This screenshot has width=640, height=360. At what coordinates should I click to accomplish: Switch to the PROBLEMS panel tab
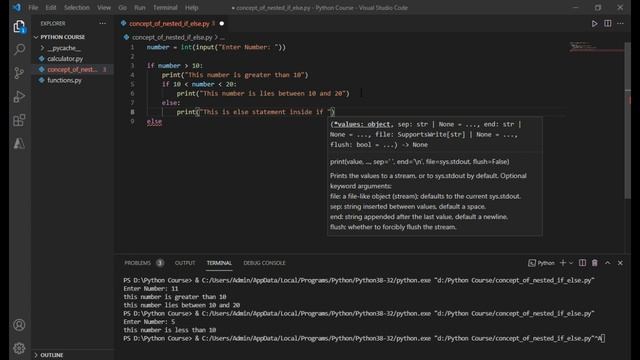138,263
